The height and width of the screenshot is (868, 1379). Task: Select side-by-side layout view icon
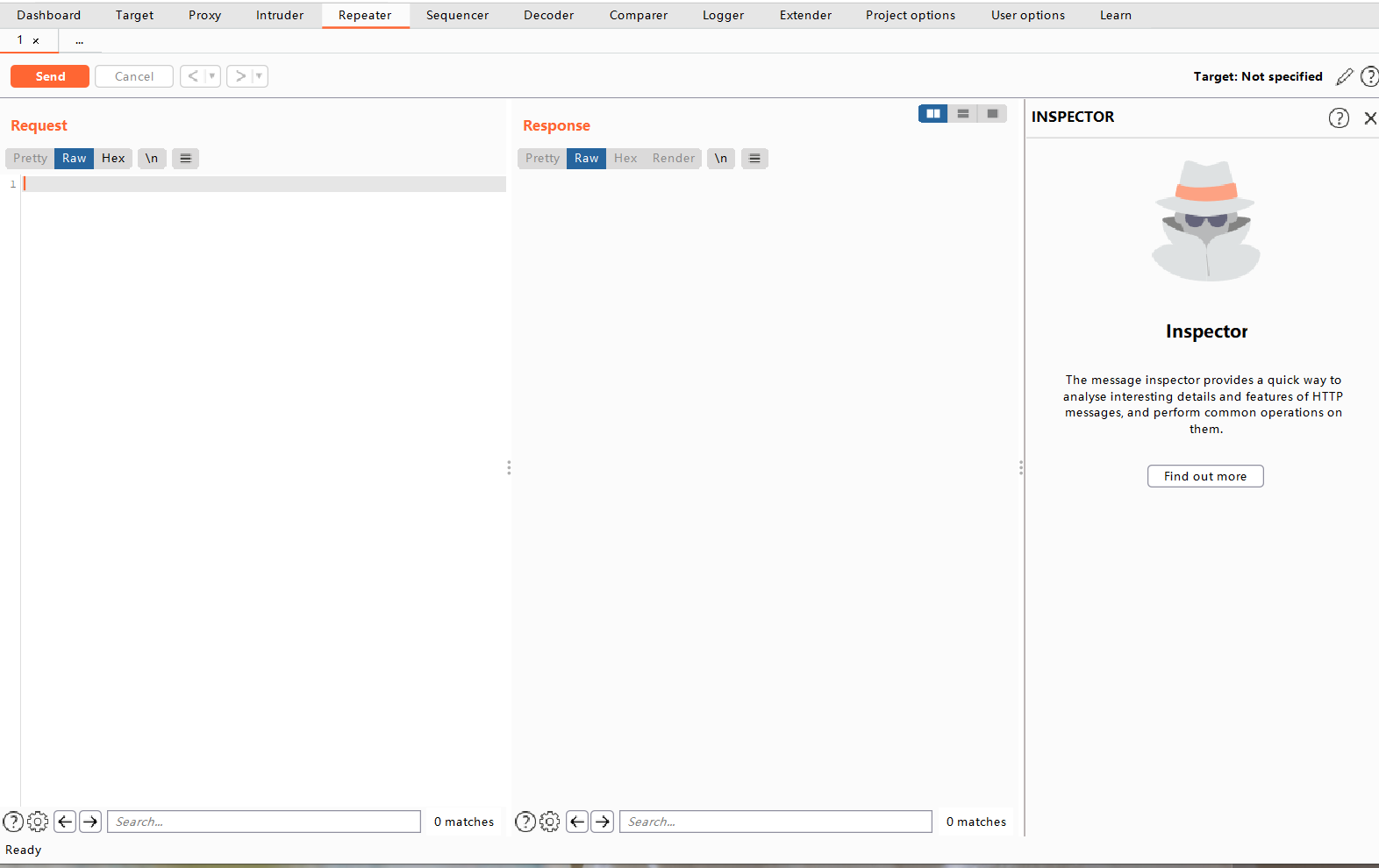pyautogui.click(x=933, y=113)
